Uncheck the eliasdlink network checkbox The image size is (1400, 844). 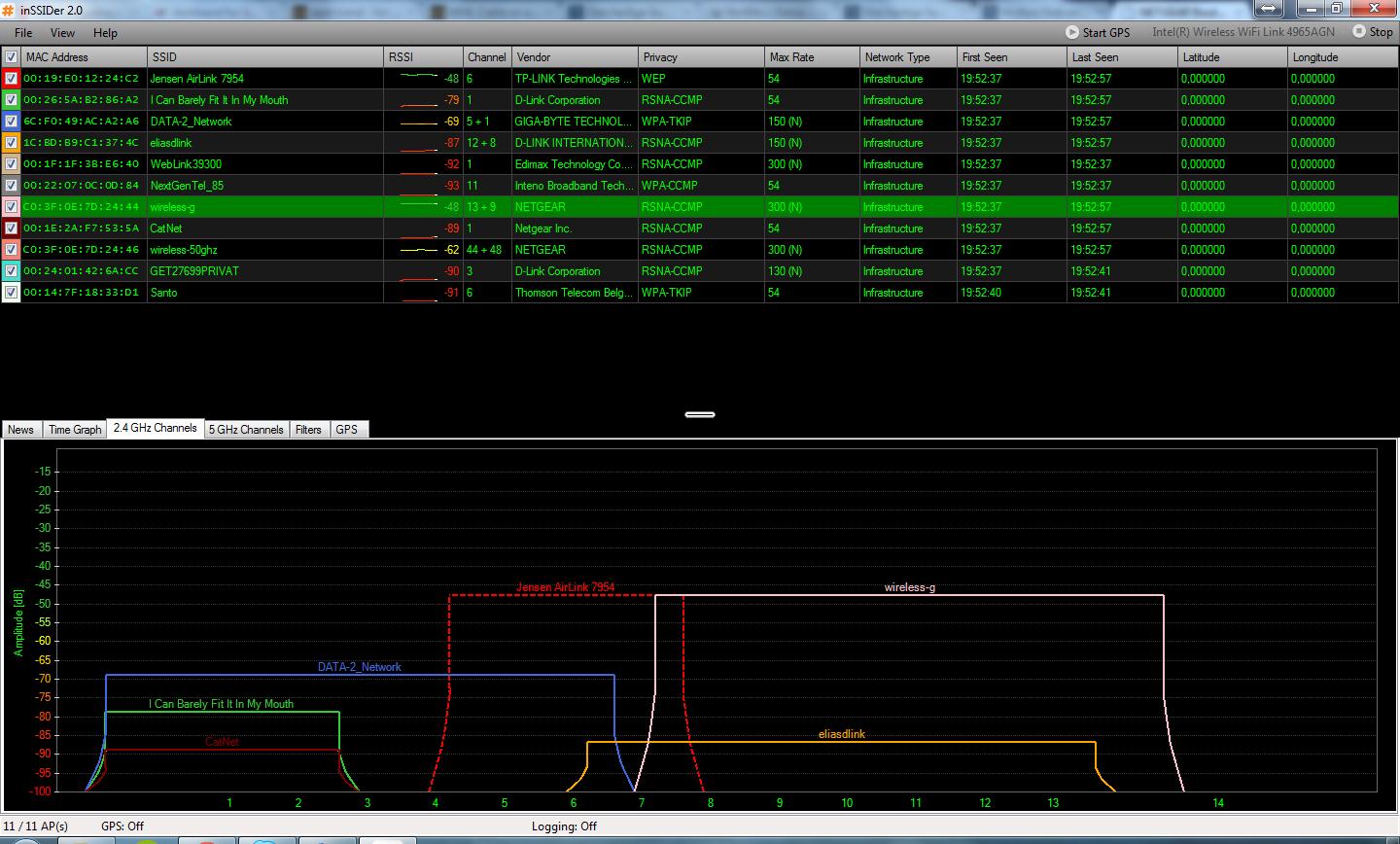pos(11,143)
